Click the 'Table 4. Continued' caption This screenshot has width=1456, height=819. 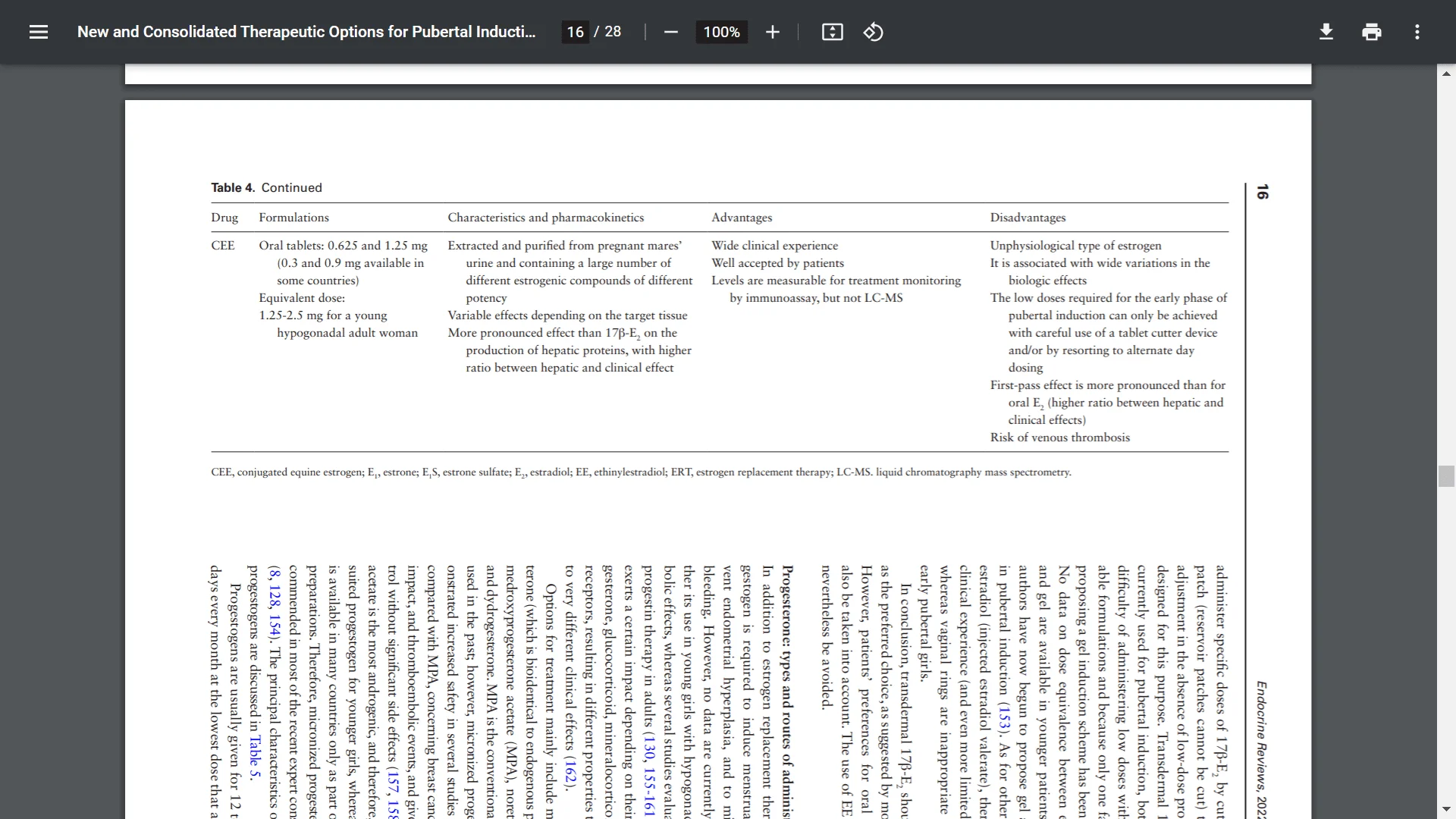pos(266,187)
